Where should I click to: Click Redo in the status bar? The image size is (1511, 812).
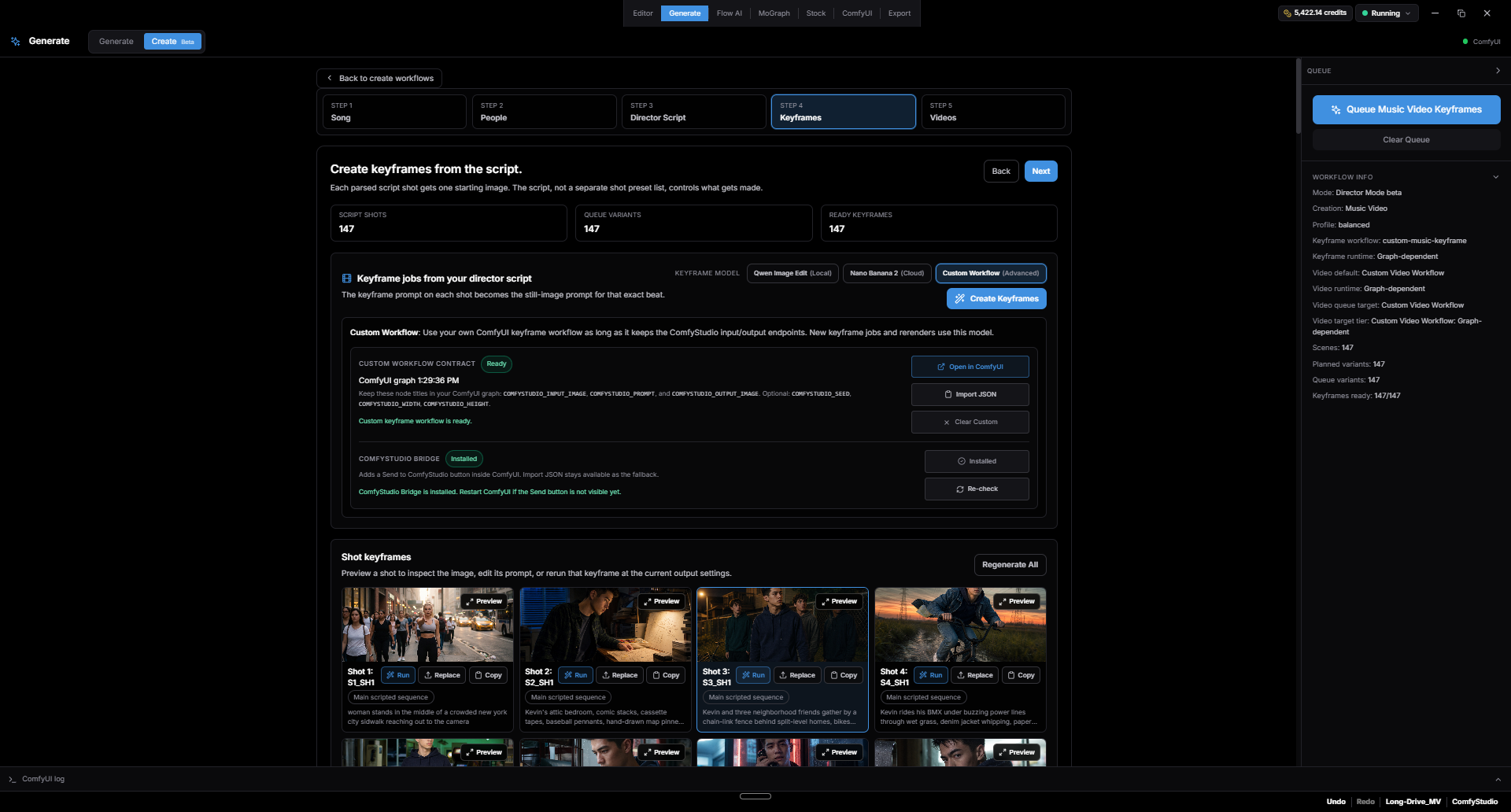point(1365,802)
